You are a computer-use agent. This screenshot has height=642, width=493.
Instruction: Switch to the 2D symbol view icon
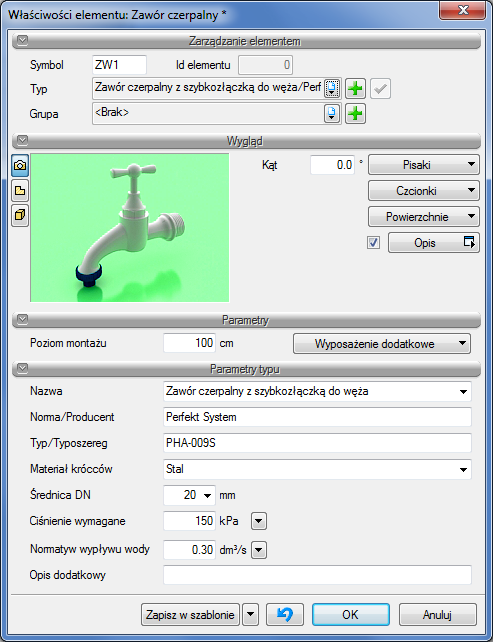click(20, 190)
